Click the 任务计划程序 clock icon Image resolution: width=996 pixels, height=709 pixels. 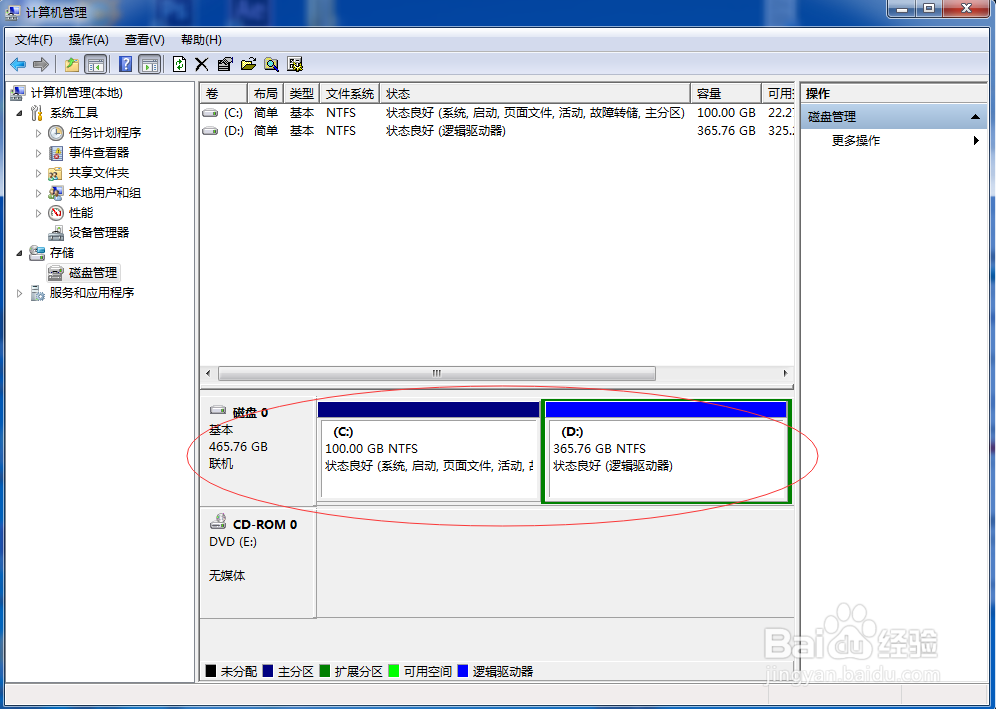(56, 133)
